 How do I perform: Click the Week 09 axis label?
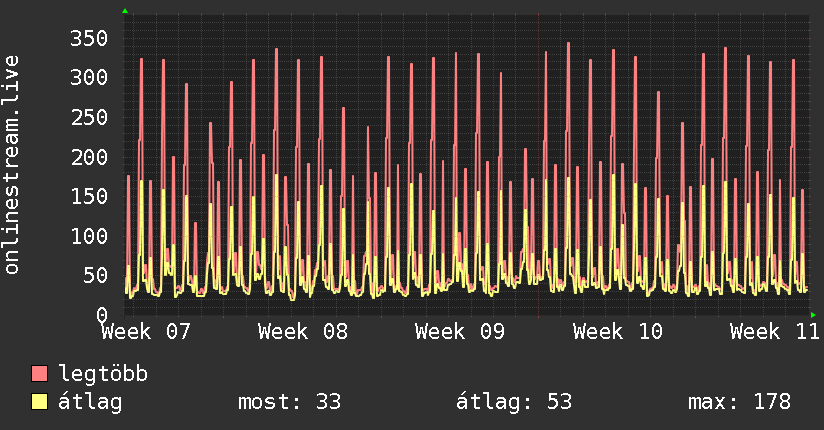point(460,332)
